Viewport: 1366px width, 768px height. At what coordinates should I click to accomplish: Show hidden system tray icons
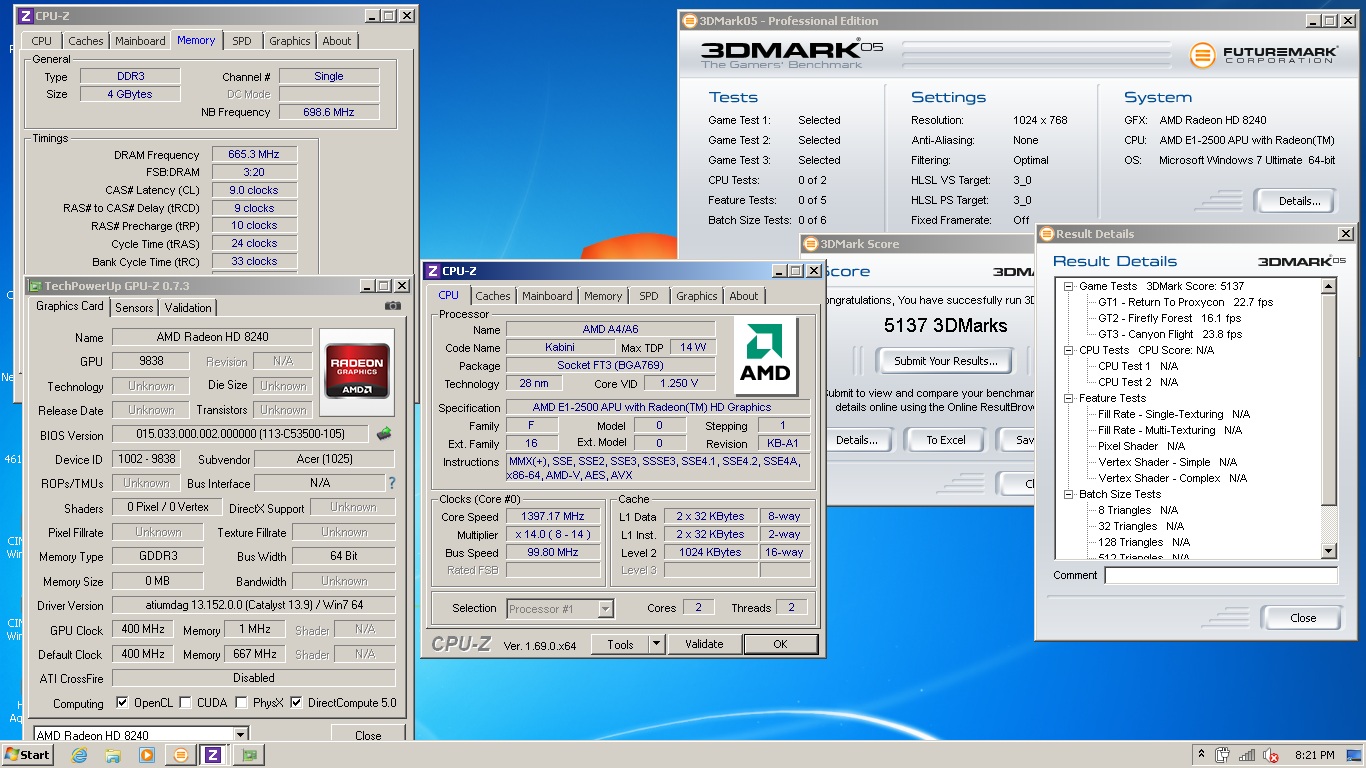(1201, 755)
